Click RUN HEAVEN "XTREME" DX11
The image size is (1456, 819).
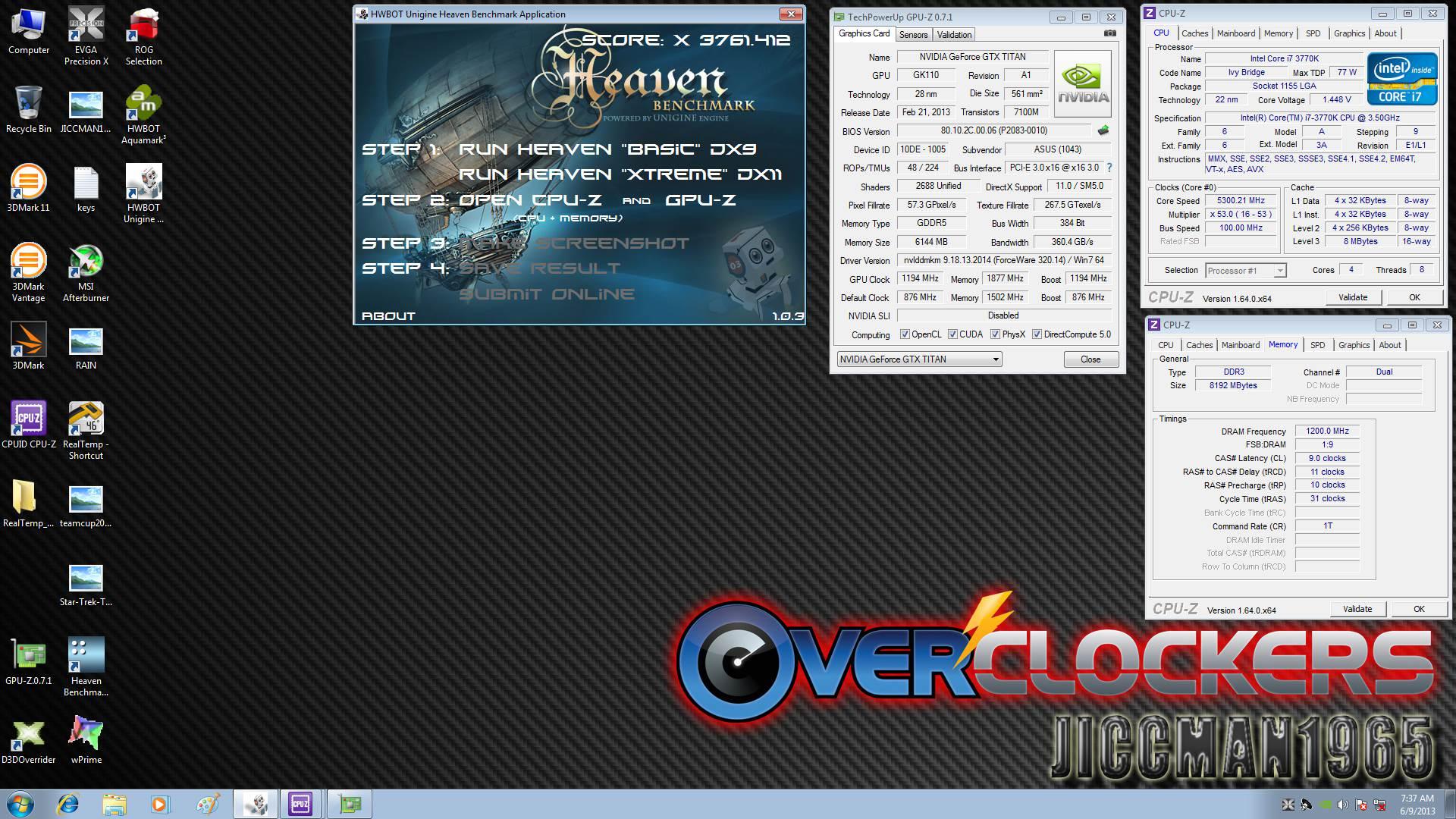click(620, 174)
